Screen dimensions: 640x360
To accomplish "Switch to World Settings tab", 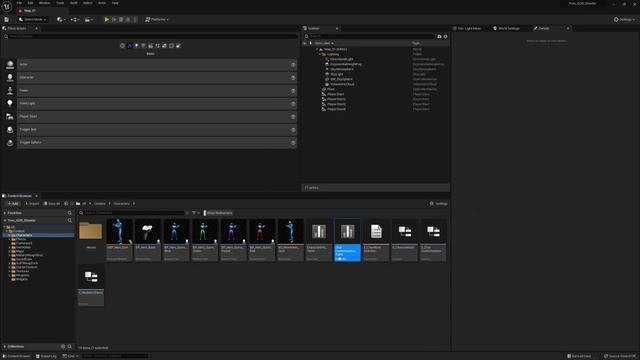I will click(506, 28).
